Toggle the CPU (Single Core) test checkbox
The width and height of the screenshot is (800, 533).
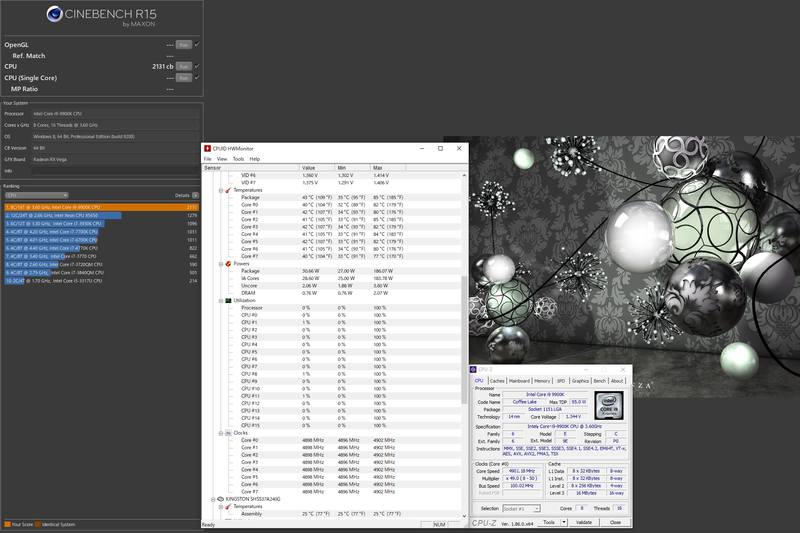[x=197, y=78]
